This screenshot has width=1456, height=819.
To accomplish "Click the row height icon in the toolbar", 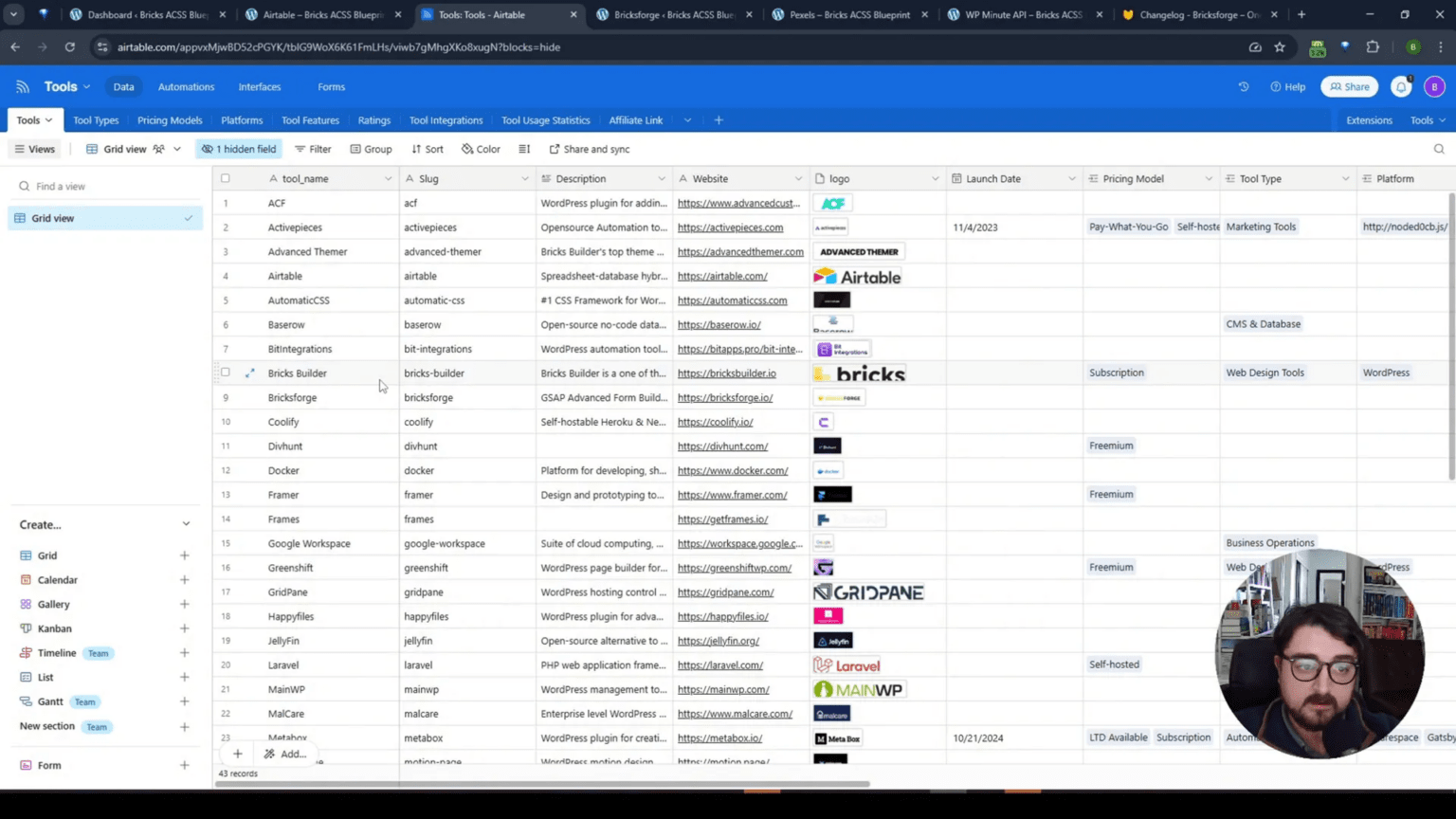I will [523, 149].
